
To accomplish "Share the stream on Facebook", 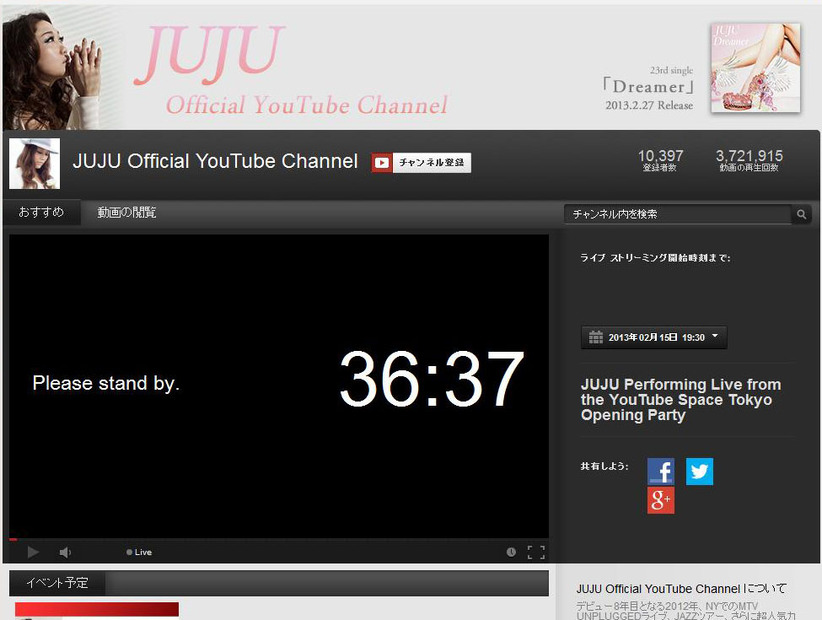I will pyautogui.click(x=661, y=471).
